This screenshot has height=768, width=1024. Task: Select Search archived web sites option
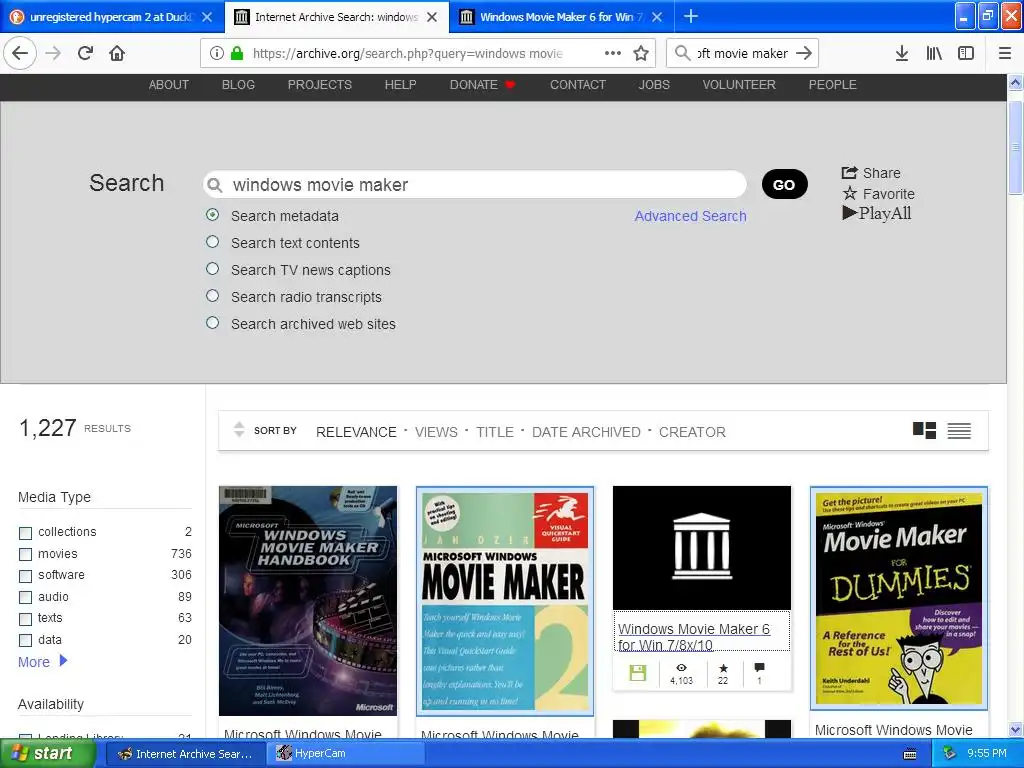(x=212, y=323)
